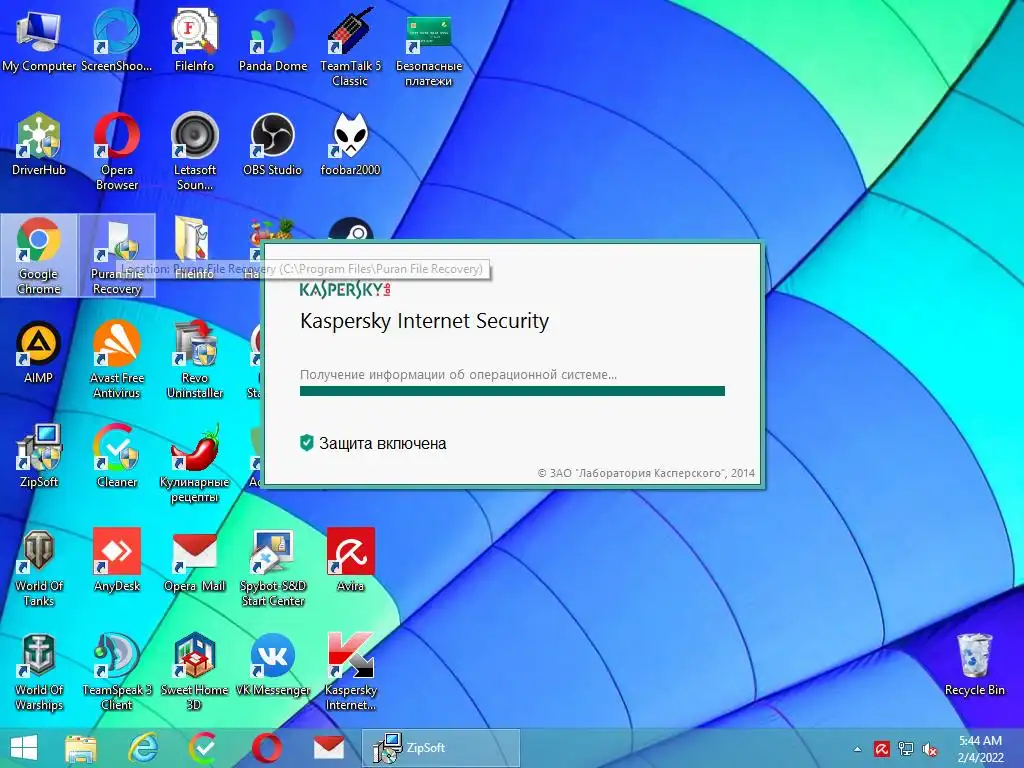Screen dimensions: 1024x768
Task: Select the Кулинарные рецепты chili pepper icon
Action: pyautogui.click(x=195, y=463)
